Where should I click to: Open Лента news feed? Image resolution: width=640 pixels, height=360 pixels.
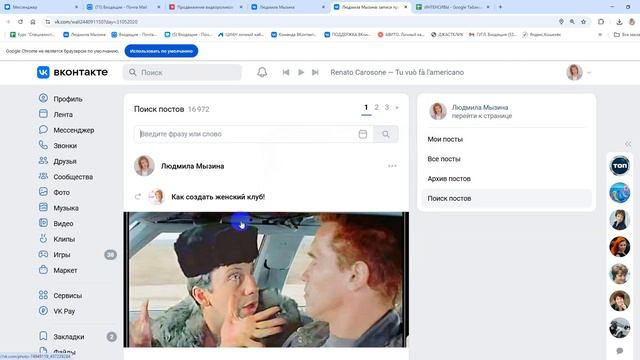[x=63, y=114]
